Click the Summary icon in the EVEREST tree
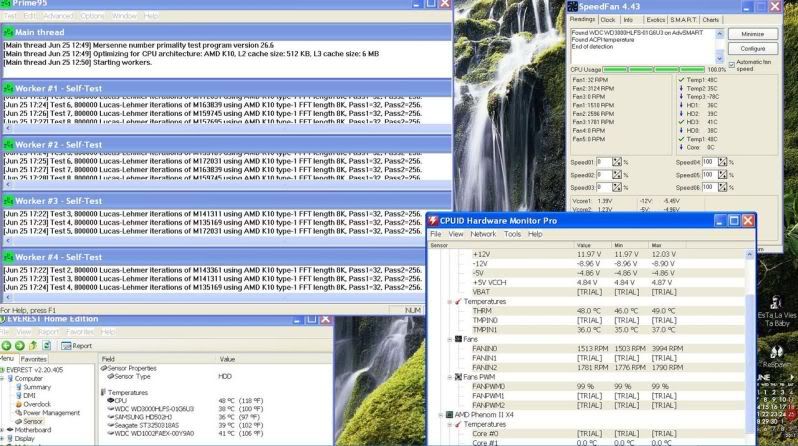This screenshot has width=798, height=446. (x=17, y=387)
